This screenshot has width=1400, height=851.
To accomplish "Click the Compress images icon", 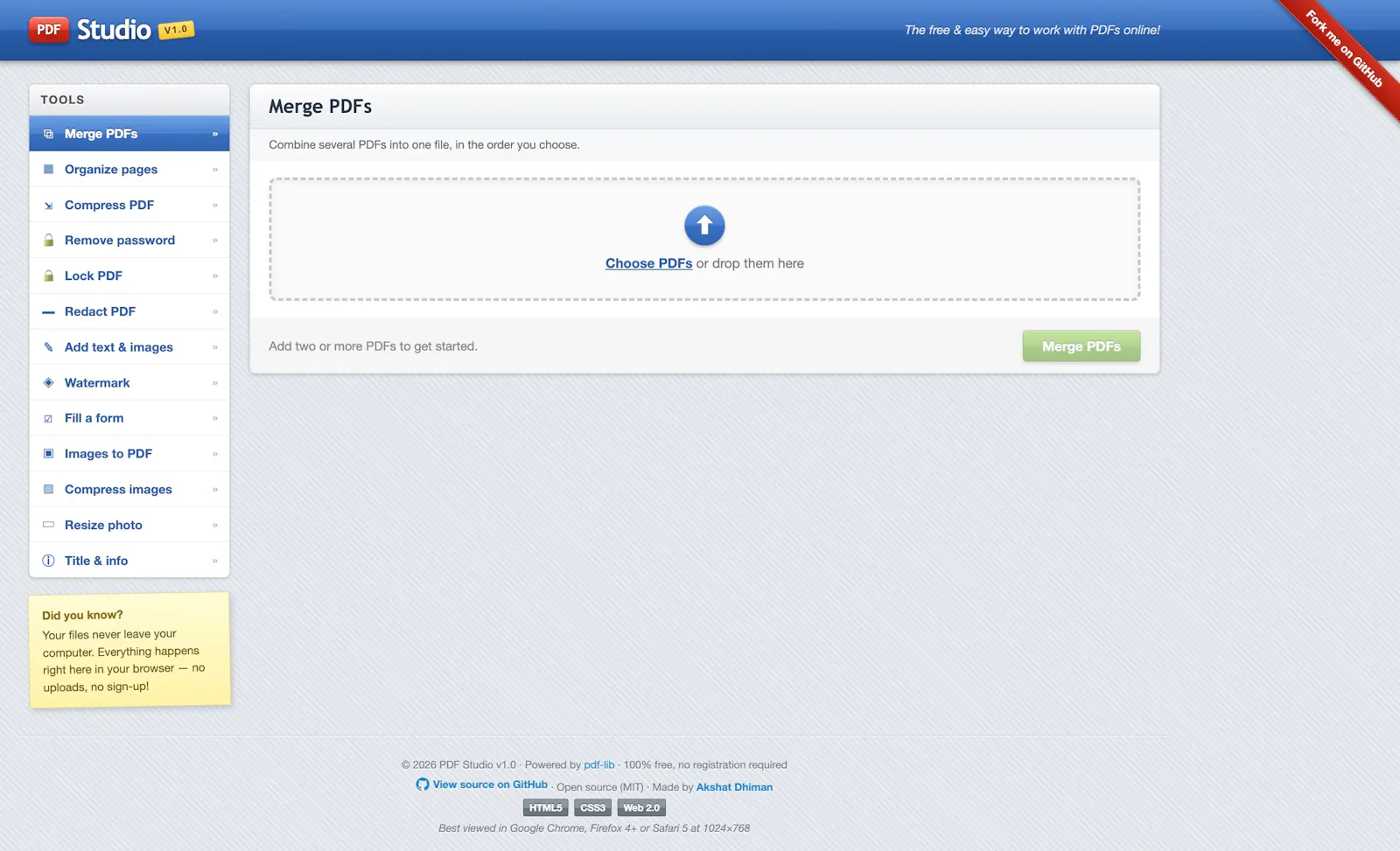I will click(x=48, y=490).
